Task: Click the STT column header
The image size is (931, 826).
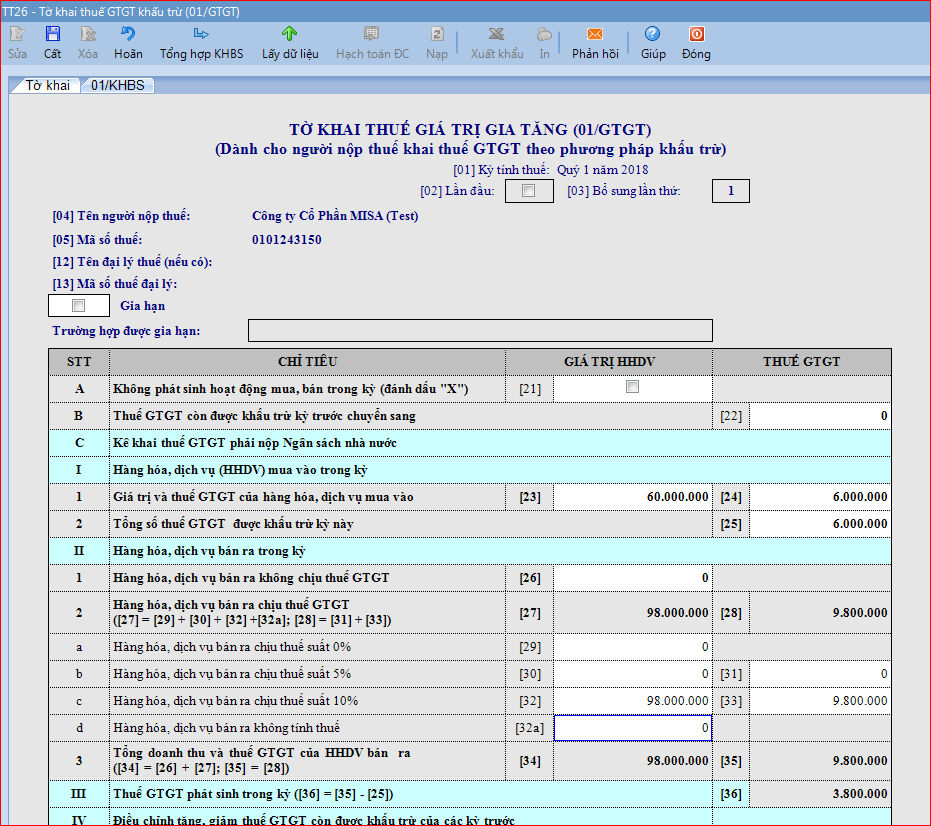Action: (79, 362)
